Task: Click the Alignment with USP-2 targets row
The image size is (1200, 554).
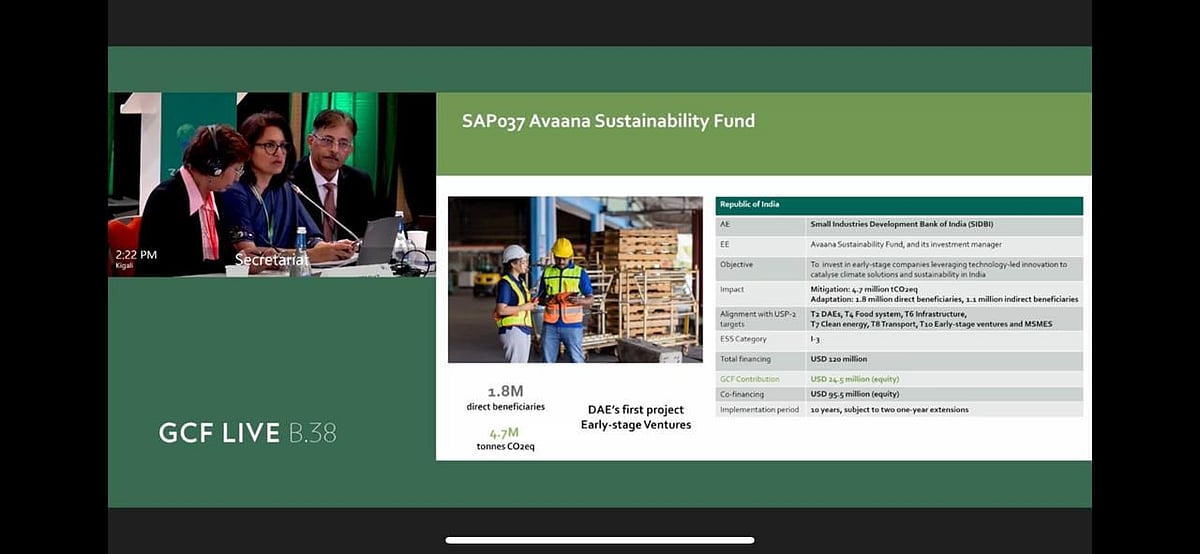Action: point(898,318)
